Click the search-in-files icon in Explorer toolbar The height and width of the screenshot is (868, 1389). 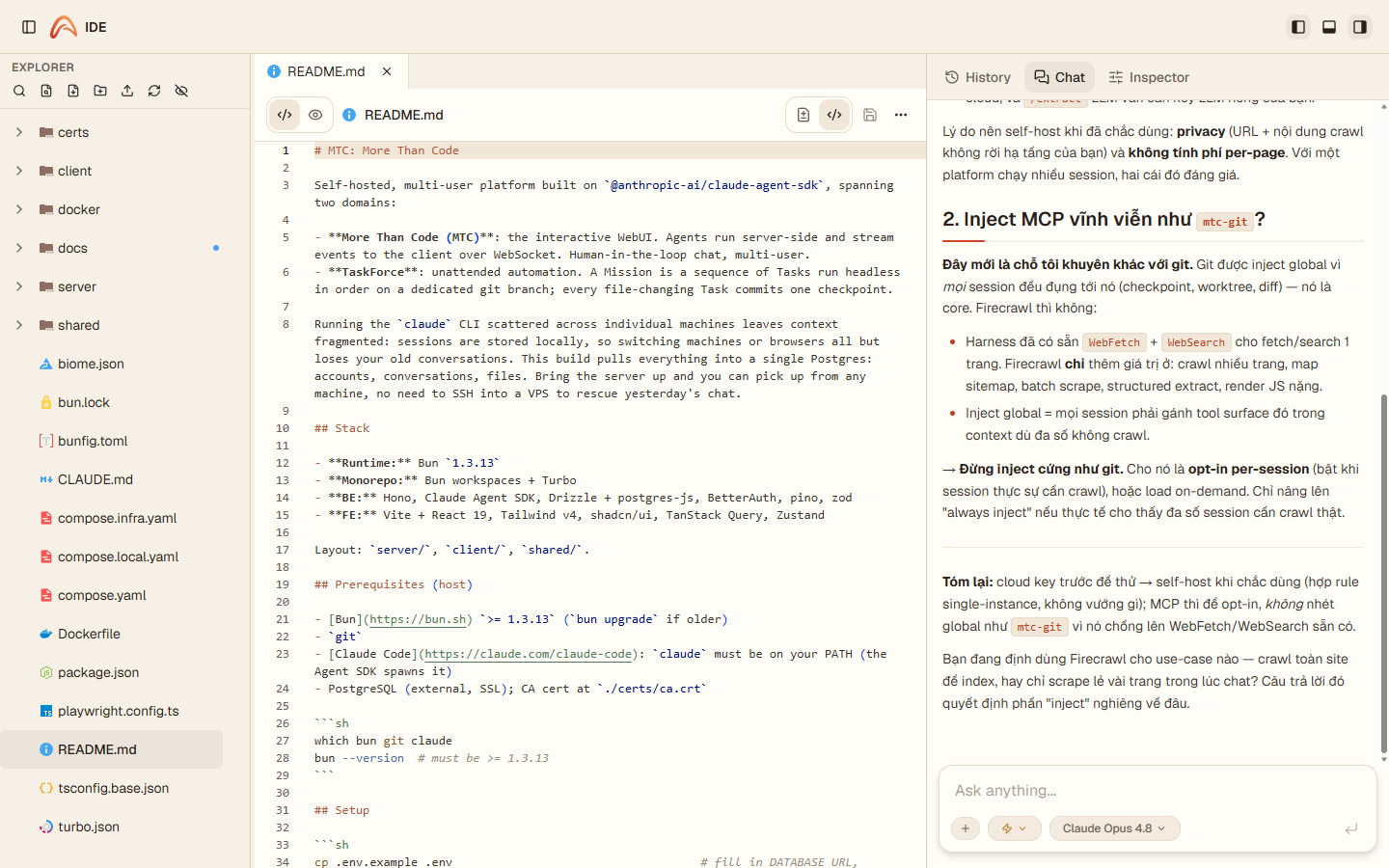pyautogui.click(x=46, y=91)
